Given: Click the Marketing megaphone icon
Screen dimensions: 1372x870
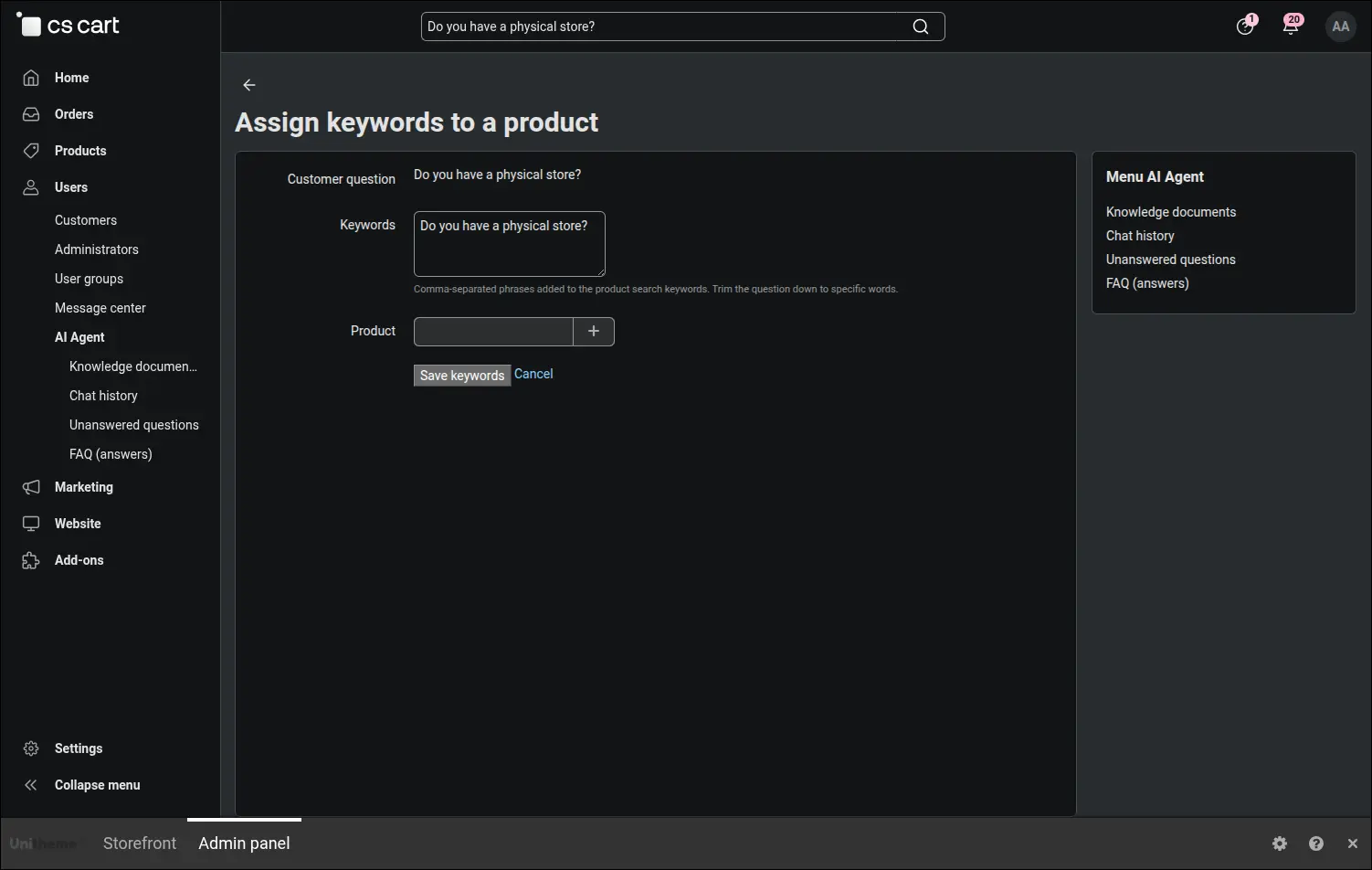Looking at the screenshot, I should (31, 487).
